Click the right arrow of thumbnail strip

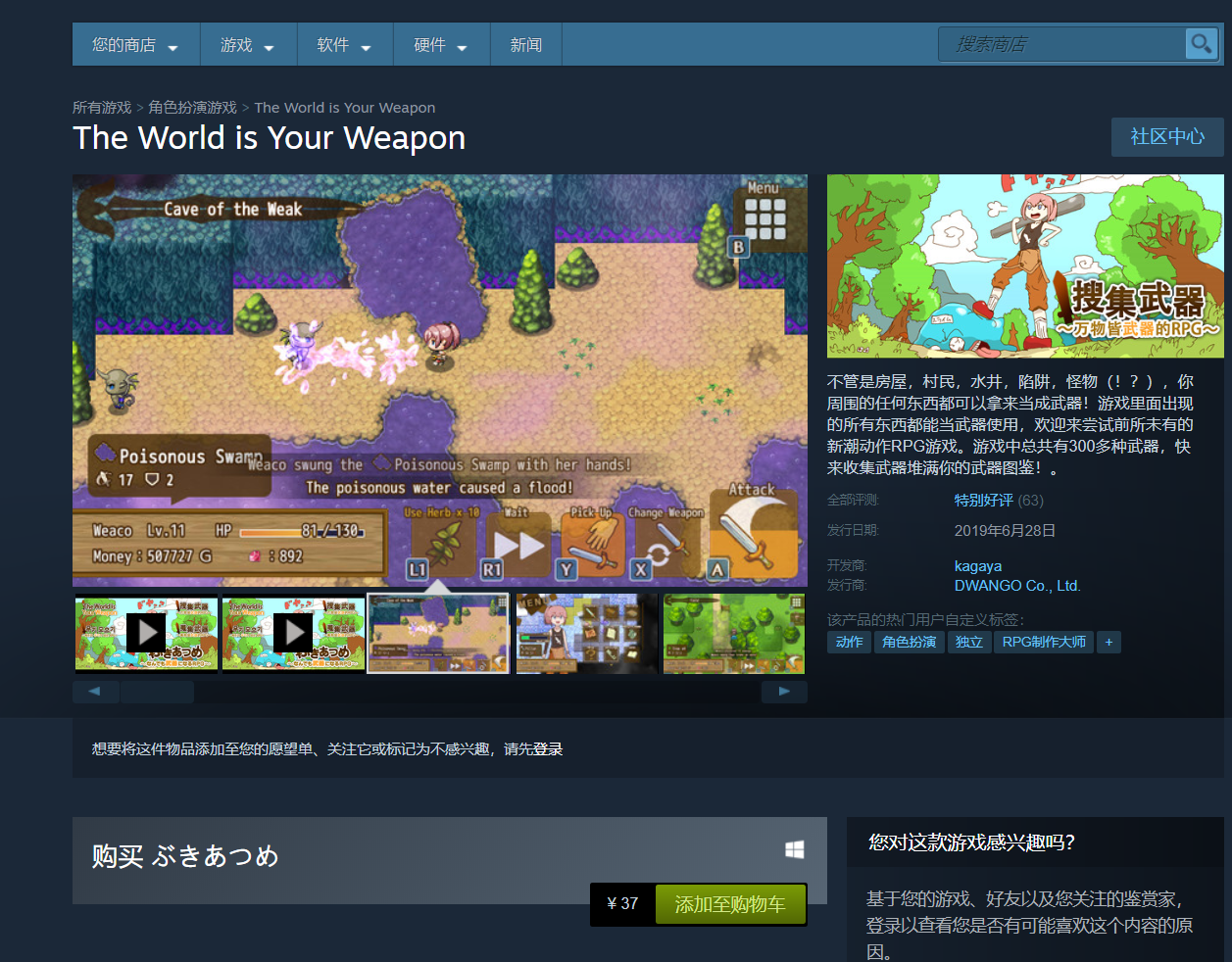point(784,692)
